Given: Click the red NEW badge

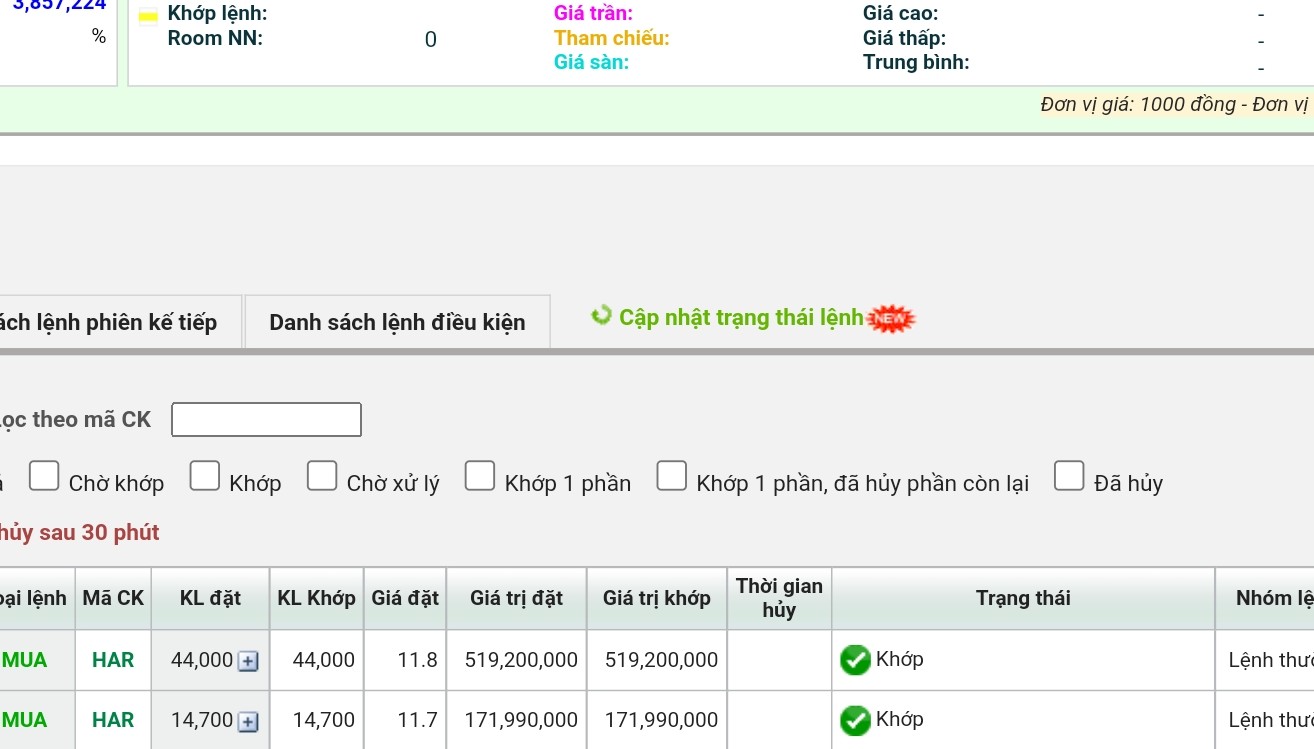Looking at the screenshot, I should [x=891, y=319].
